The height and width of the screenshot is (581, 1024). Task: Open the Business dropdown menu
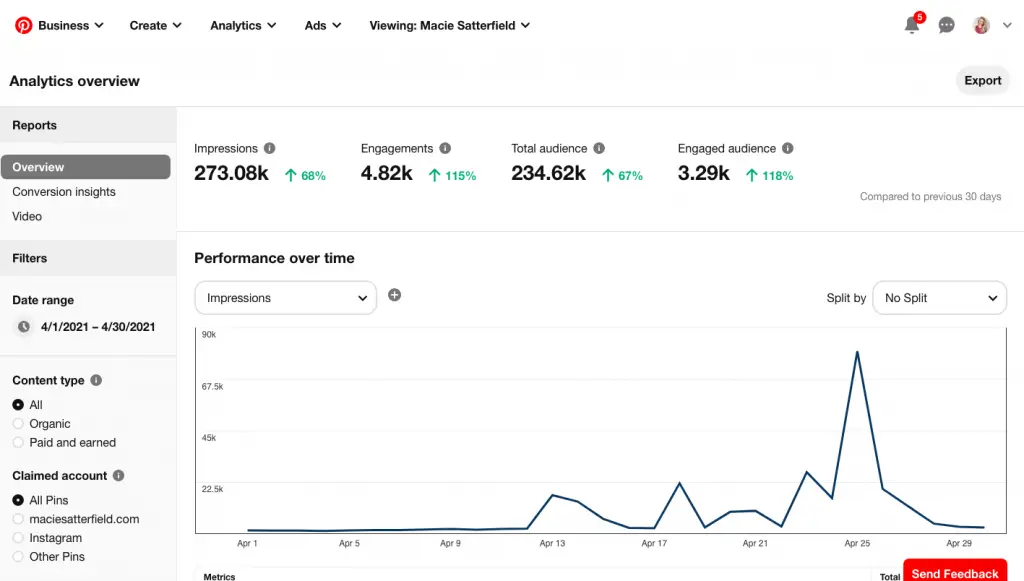[x=71, y=25]
